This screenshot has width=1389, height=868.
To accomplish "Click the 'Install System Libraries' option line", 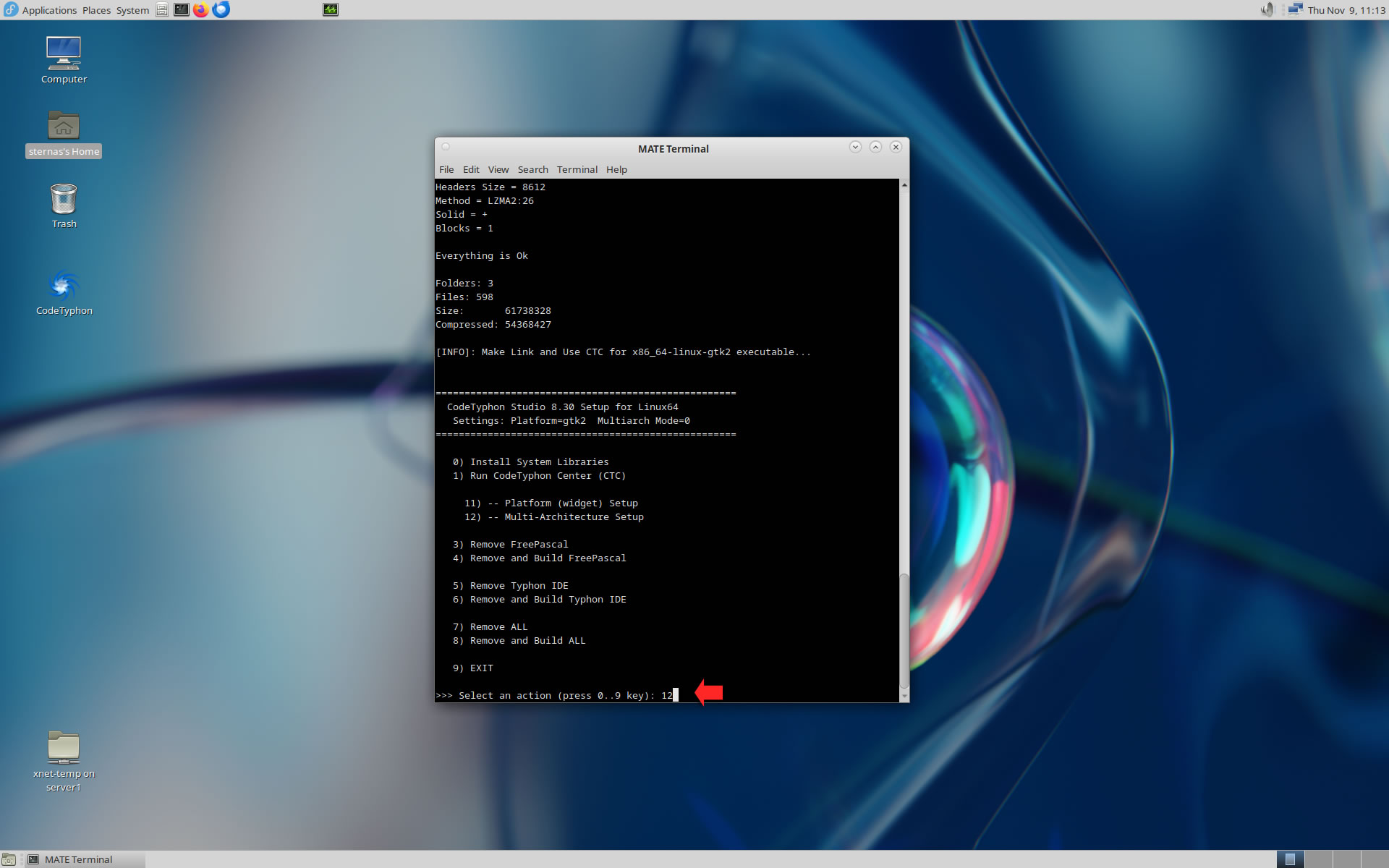I will coord(530,462).
